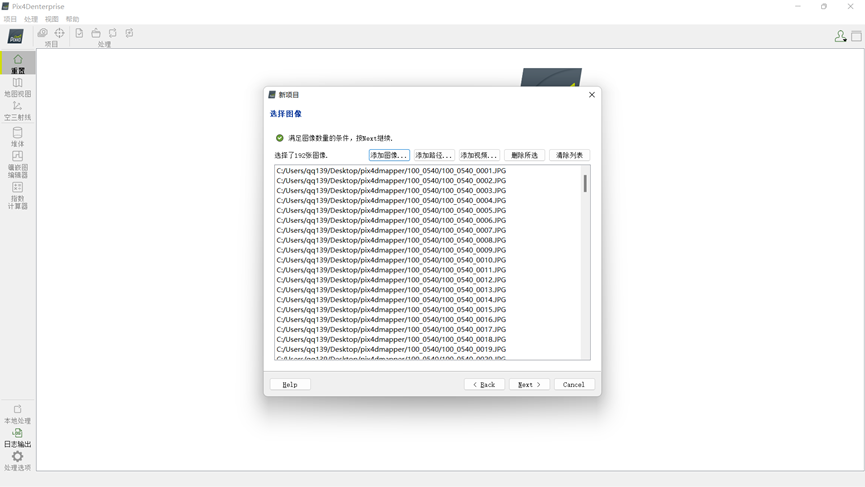This screenshot has width=865, height=487.
Task: Select 100_0540_0012.JPG in the list
Action: pos(391,280)
